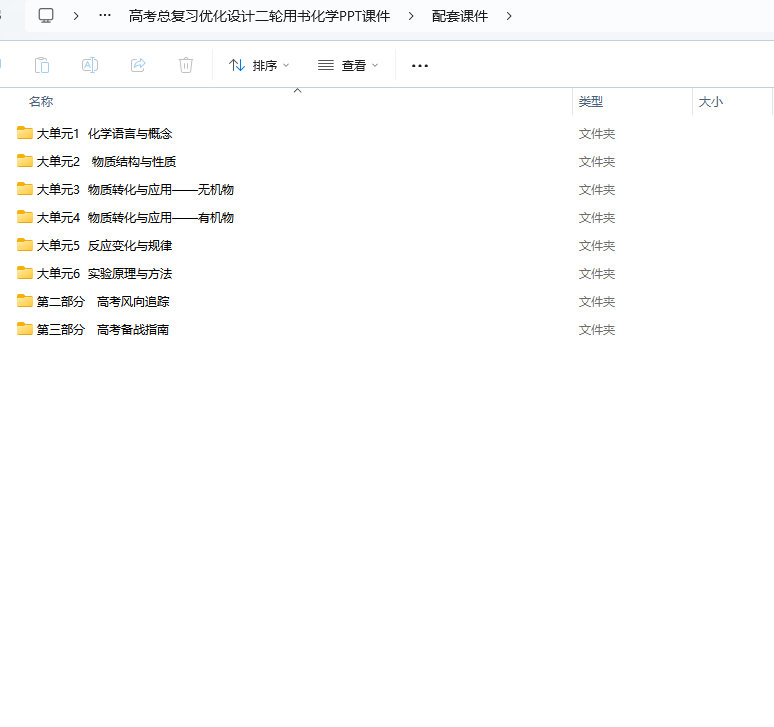774x727 pixels.
Task: Click the This PC monitor icon in address bar
Action: click(x=46, y=16)
